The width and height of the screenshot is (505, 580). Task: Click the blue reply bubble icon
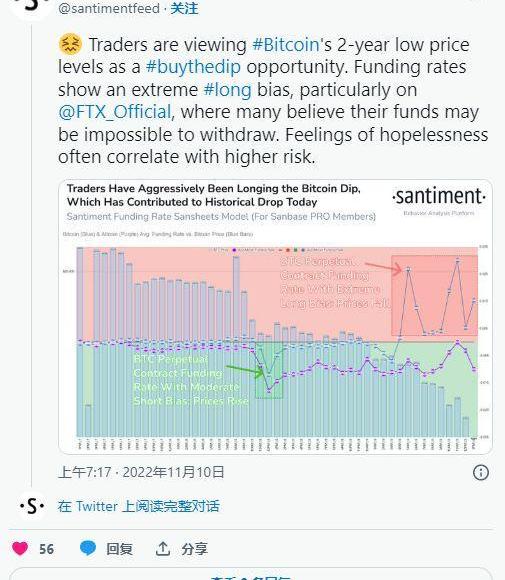click(x=88, y=548)
